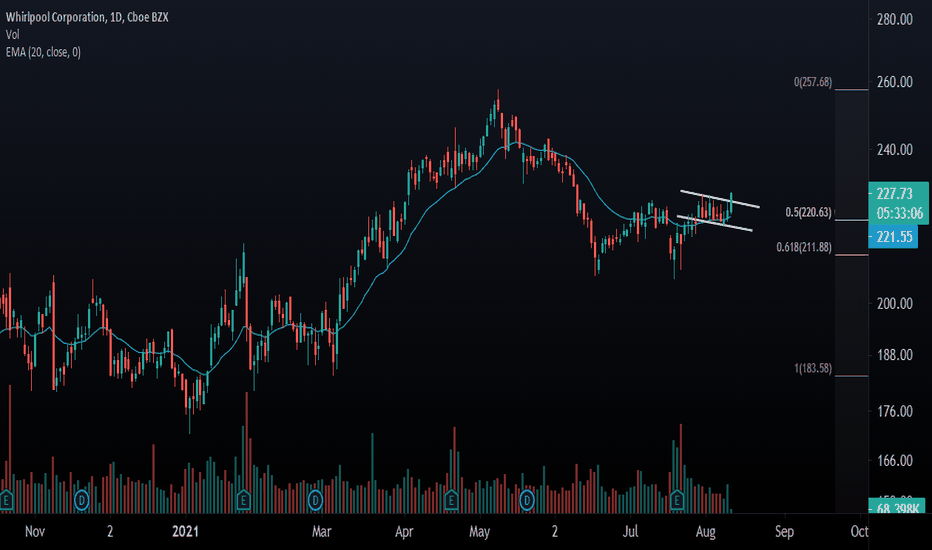
Task: Click the 2021 label on time axis
Action: (x=185, y=532)
